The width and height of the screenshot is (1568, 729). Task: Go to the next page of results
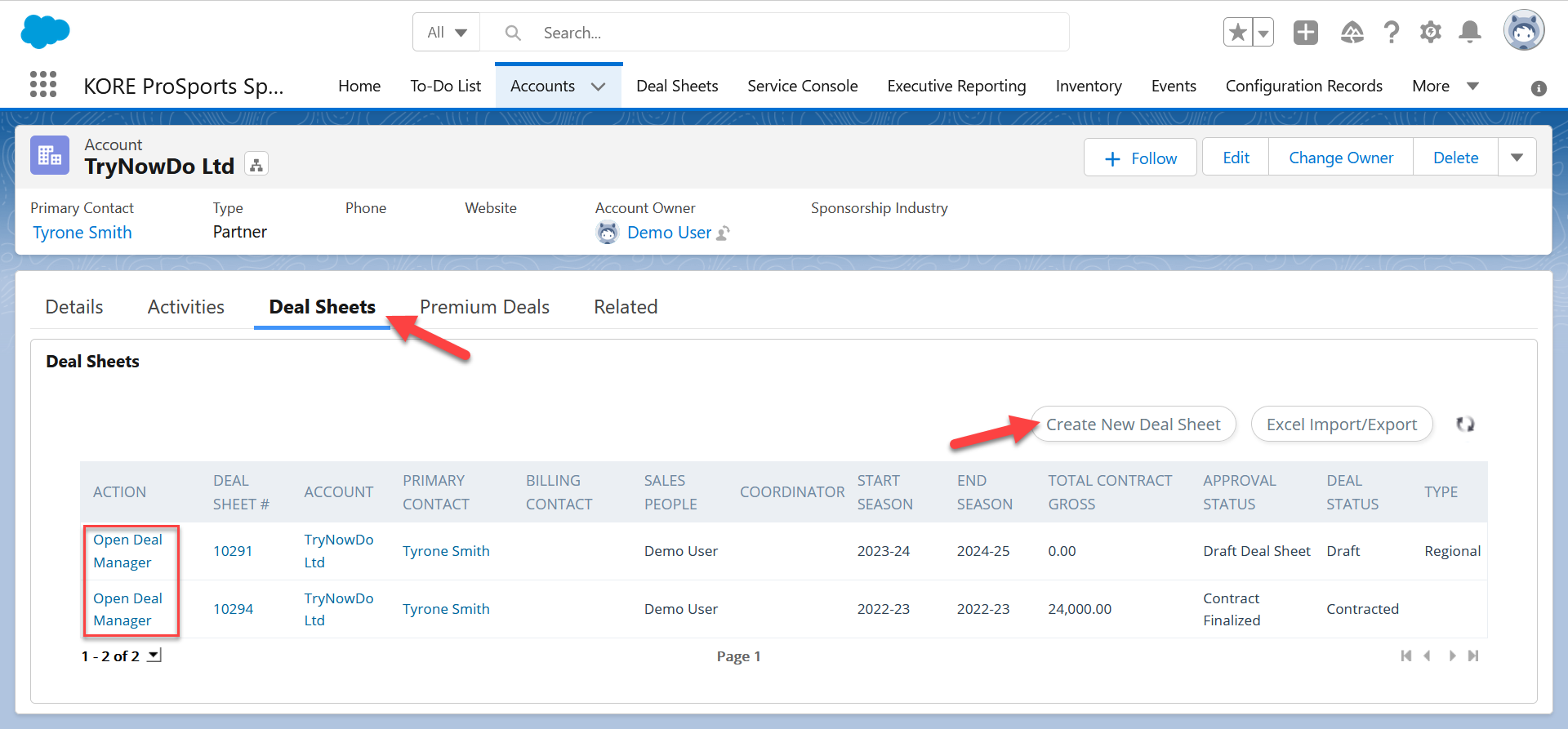click(x=1452, y=656)
